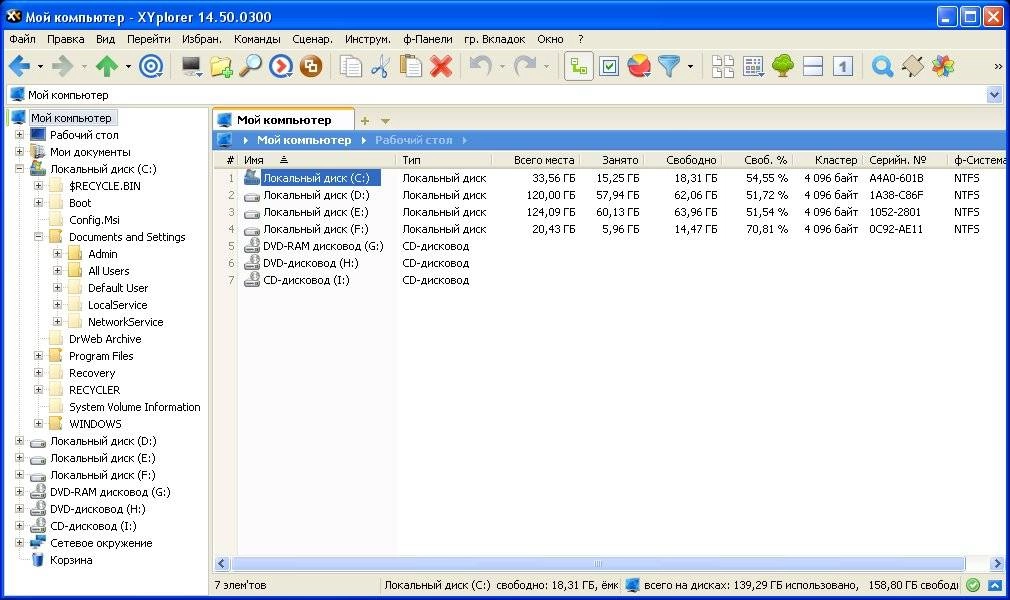Cut selection using the scissors icon
Screen dimensions: 1010x600
[381, 66]
